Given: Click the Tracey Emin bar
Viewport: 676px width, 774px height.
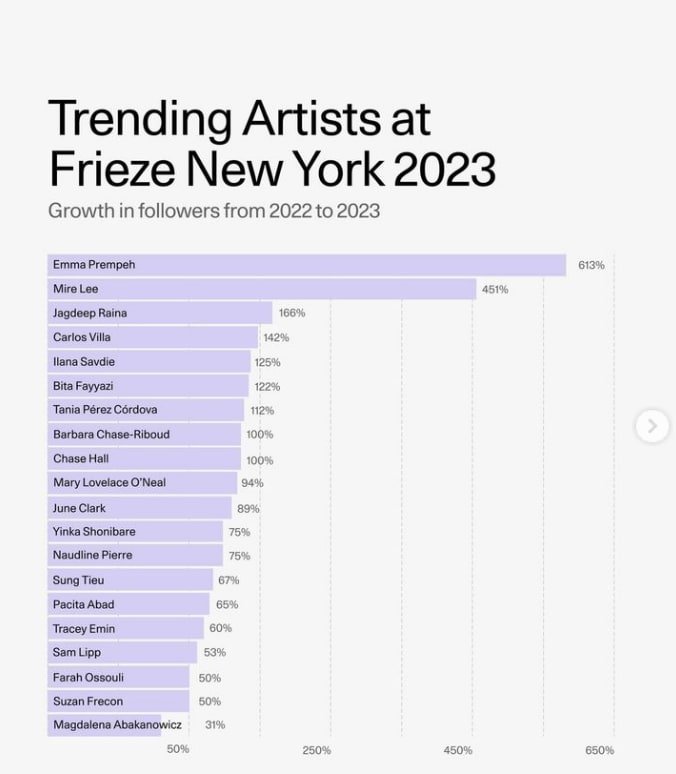Looking at the screenshot, I should click(125, 629).
